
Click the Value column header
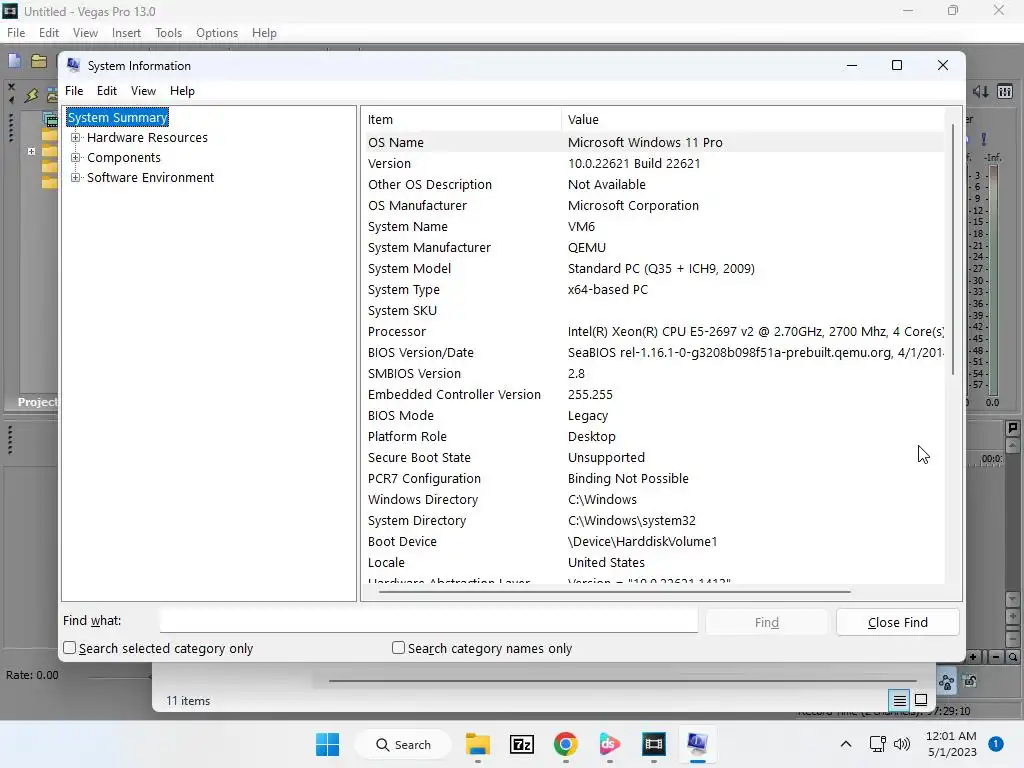point(752,120)
